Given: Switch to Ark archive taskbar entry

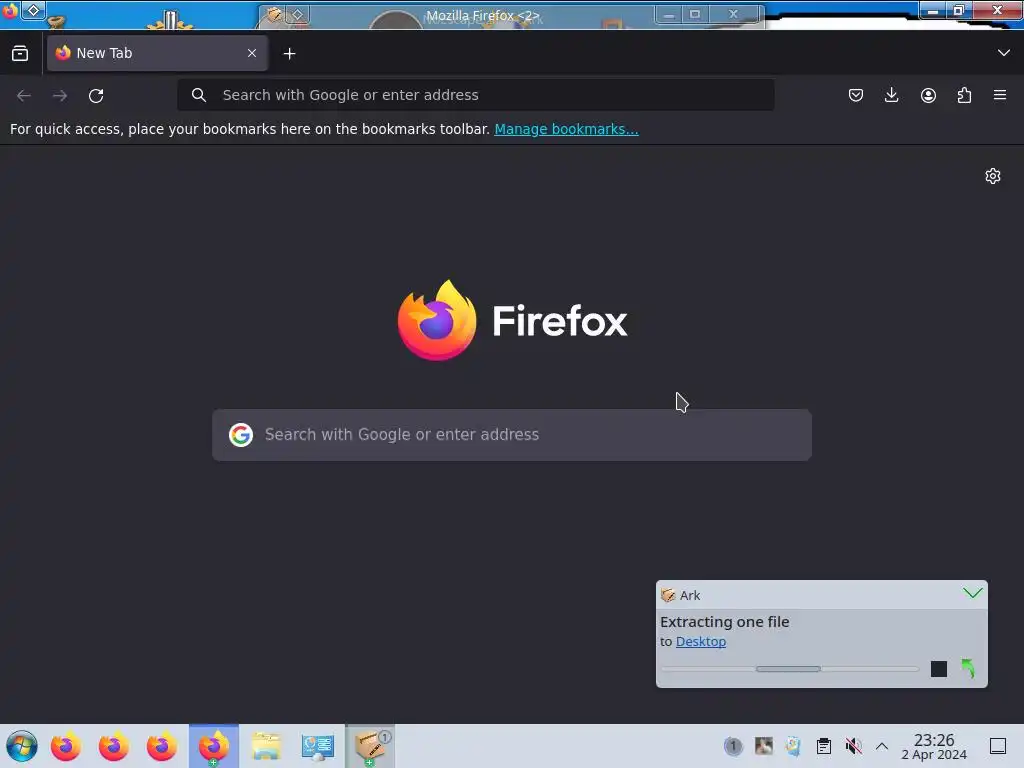Looking at the screenshot, I should tap(370, 746).
